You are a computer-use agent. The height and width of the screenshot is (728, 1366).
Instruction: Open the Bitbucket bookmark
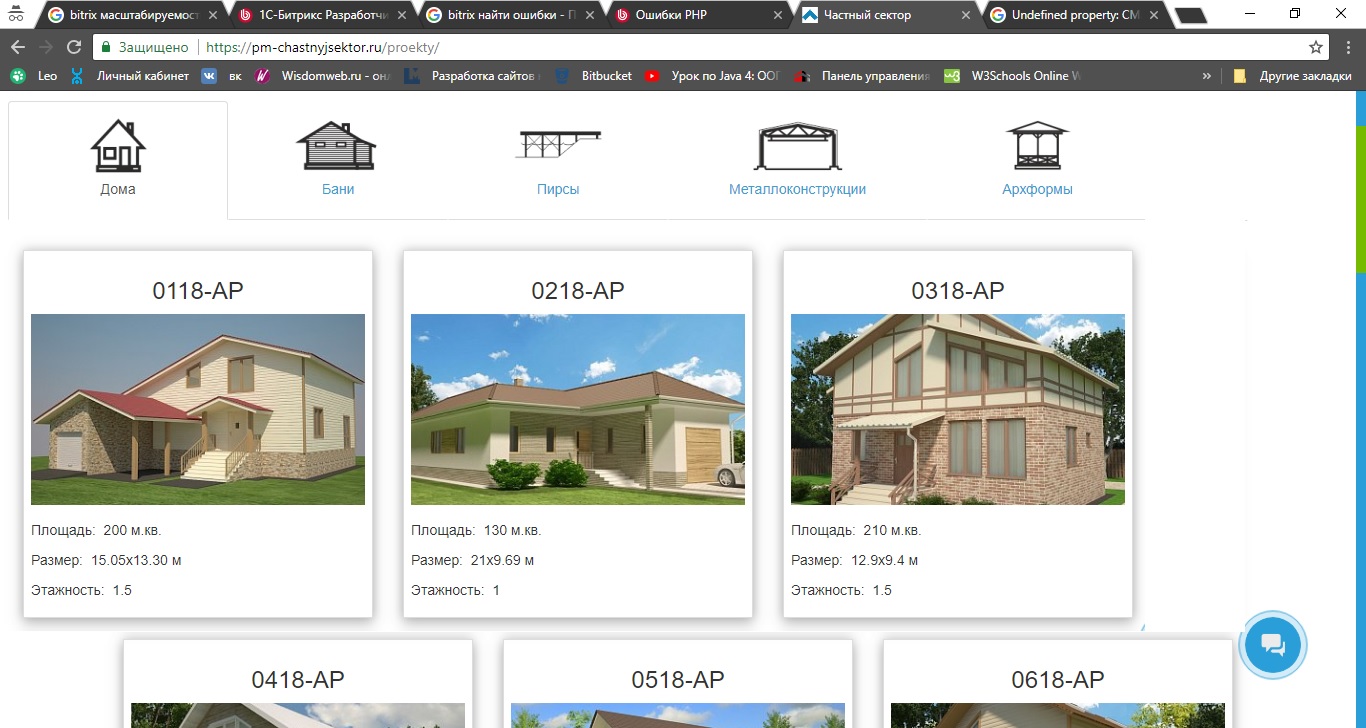click(x=594, y=76)
